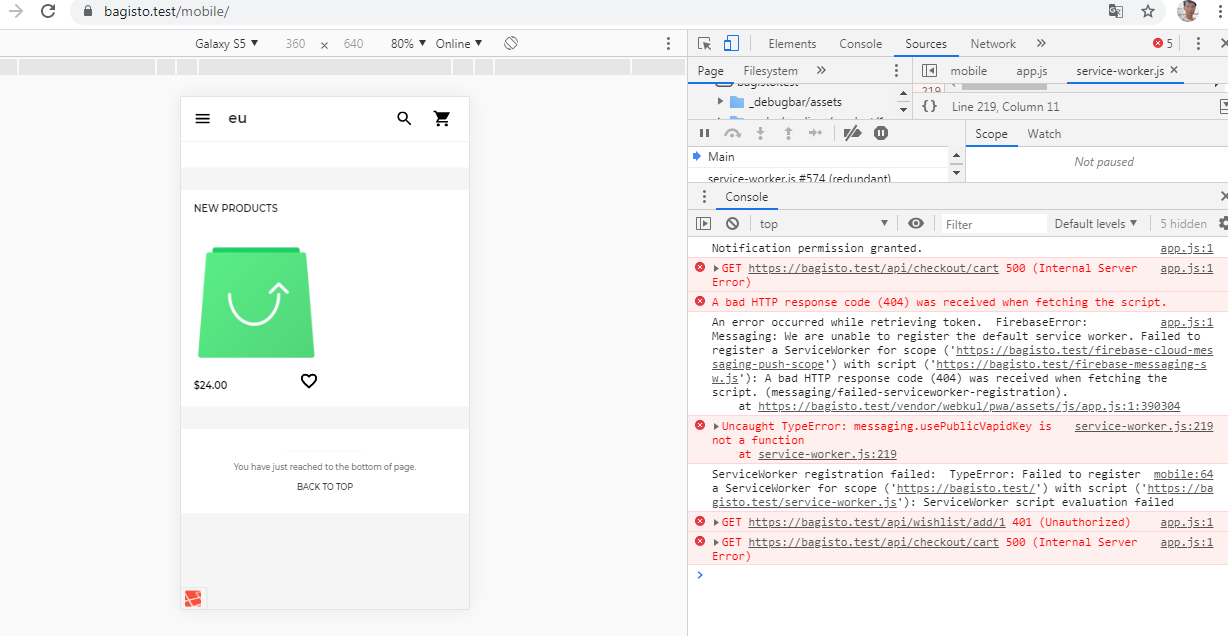Viewport: 1228px width, 636px height.
Task: Click the toggle device toolbar icon
Action: (x=733, y=43)
